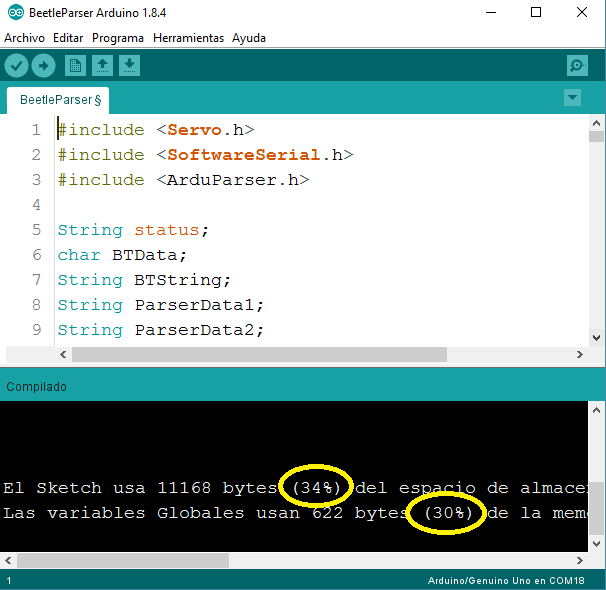Open the Programa menu
Screen dimensions: 606x590
(118, 38)
